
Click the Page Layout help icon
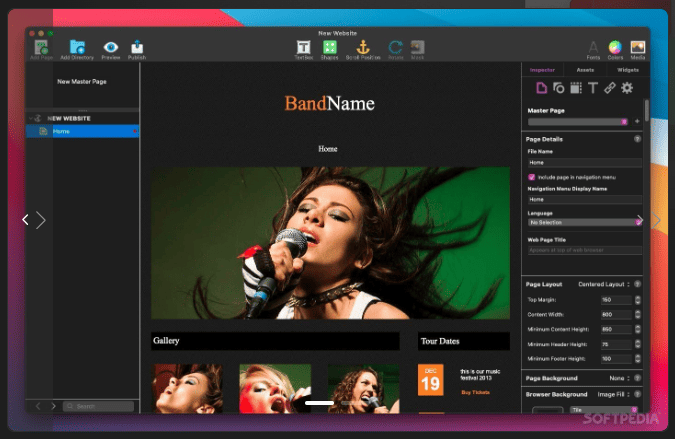638,284
